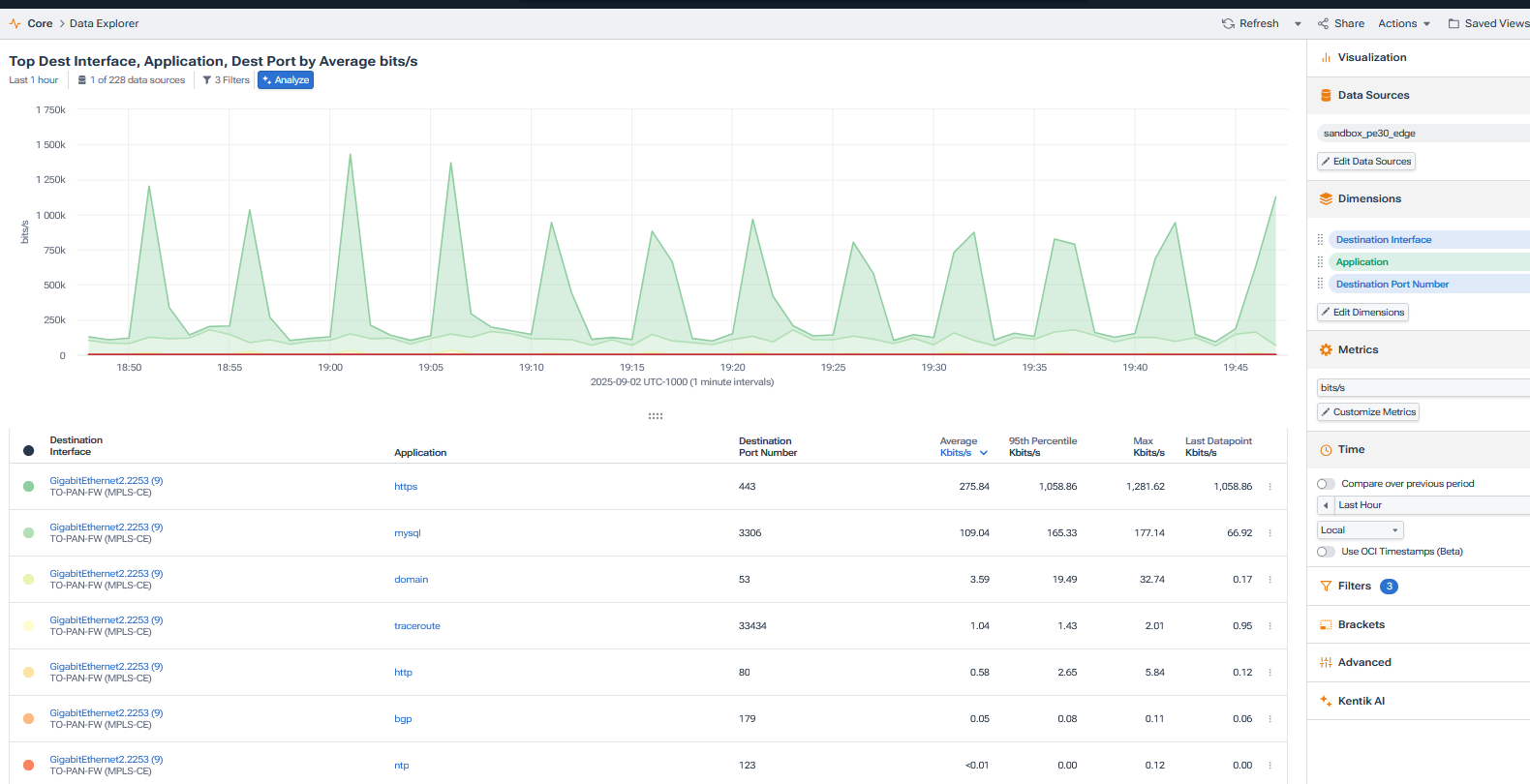Screen dimensions: 1530x784
Task: Click the bits/s metric field
Action: click(1423, 388)
